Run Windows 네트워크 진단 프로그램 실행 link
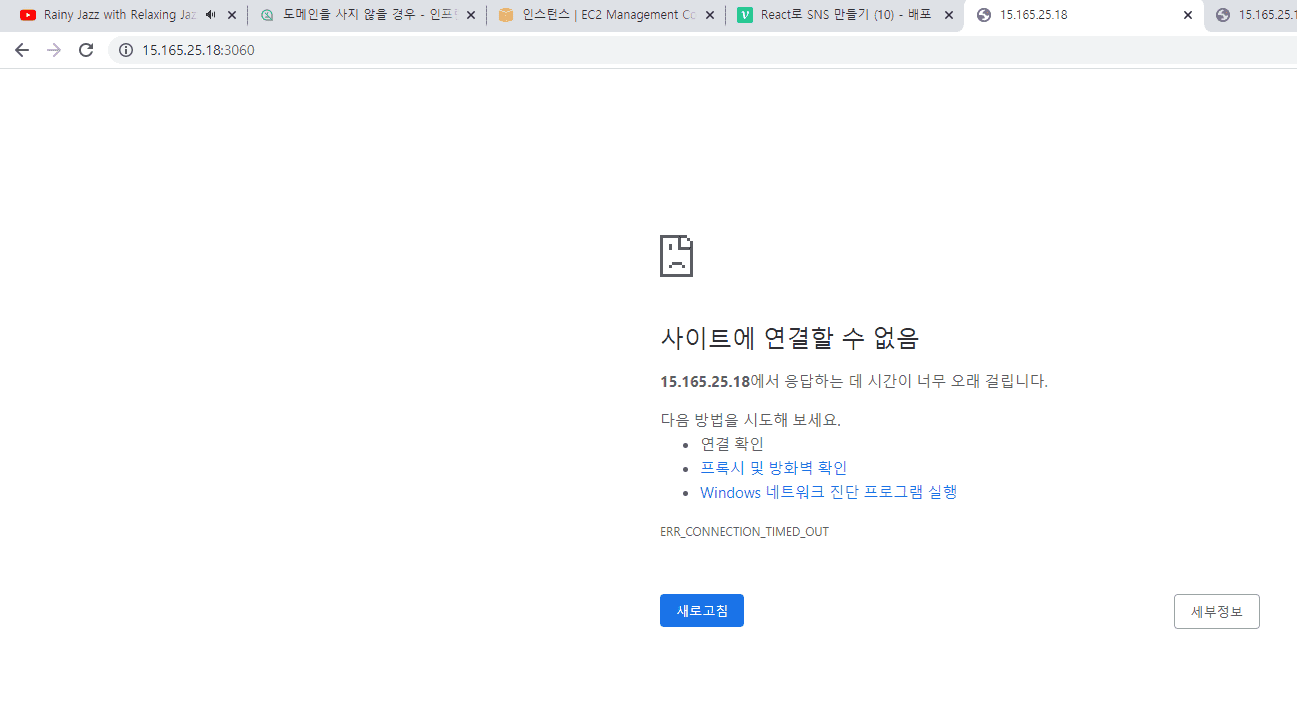The height and width of the screenshot is (710, 1297). (828, 492)
